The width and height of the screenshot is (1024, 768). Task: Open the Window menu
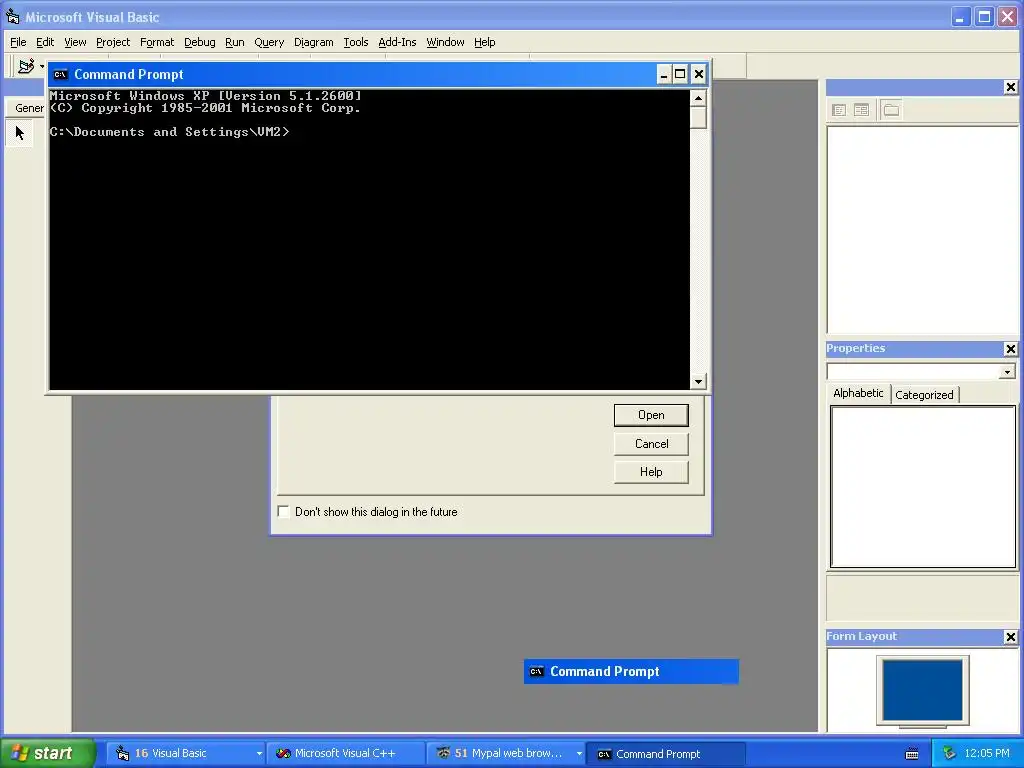point(445,42)
